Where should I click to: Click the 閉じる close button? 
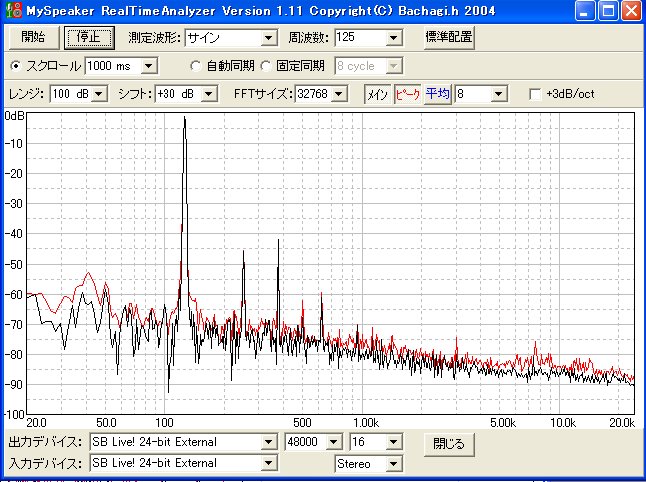449,442
